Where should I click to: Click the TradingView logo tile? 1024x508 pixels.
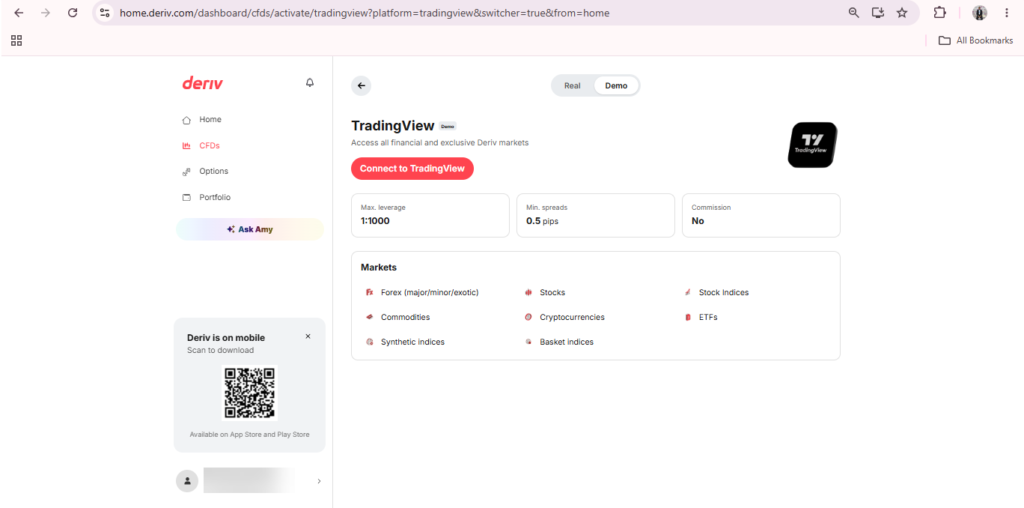[812, 145]
